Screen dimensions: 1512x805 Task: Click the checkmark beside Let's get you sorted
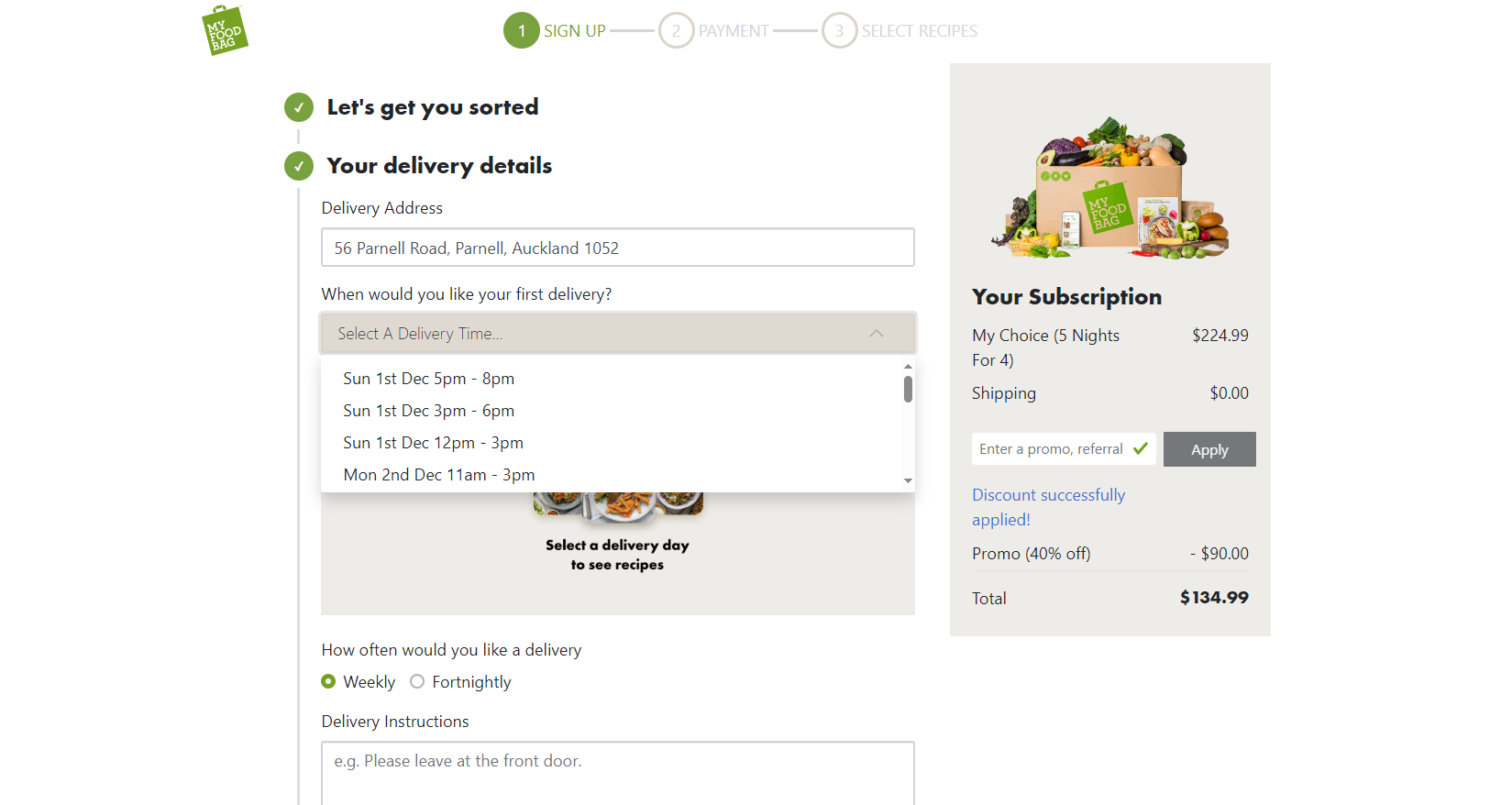pos(299,107)
